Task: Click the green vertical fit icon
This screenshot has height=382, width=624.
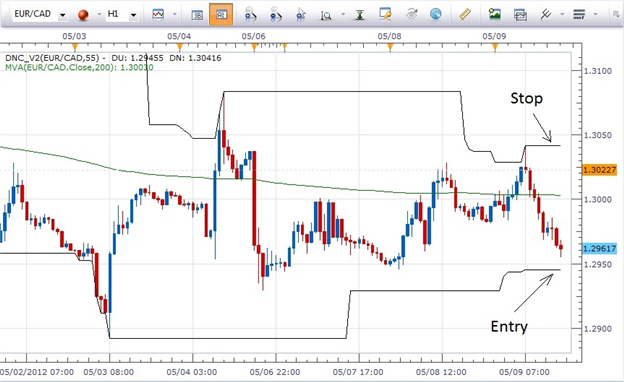Action: [x=359, y=15]
